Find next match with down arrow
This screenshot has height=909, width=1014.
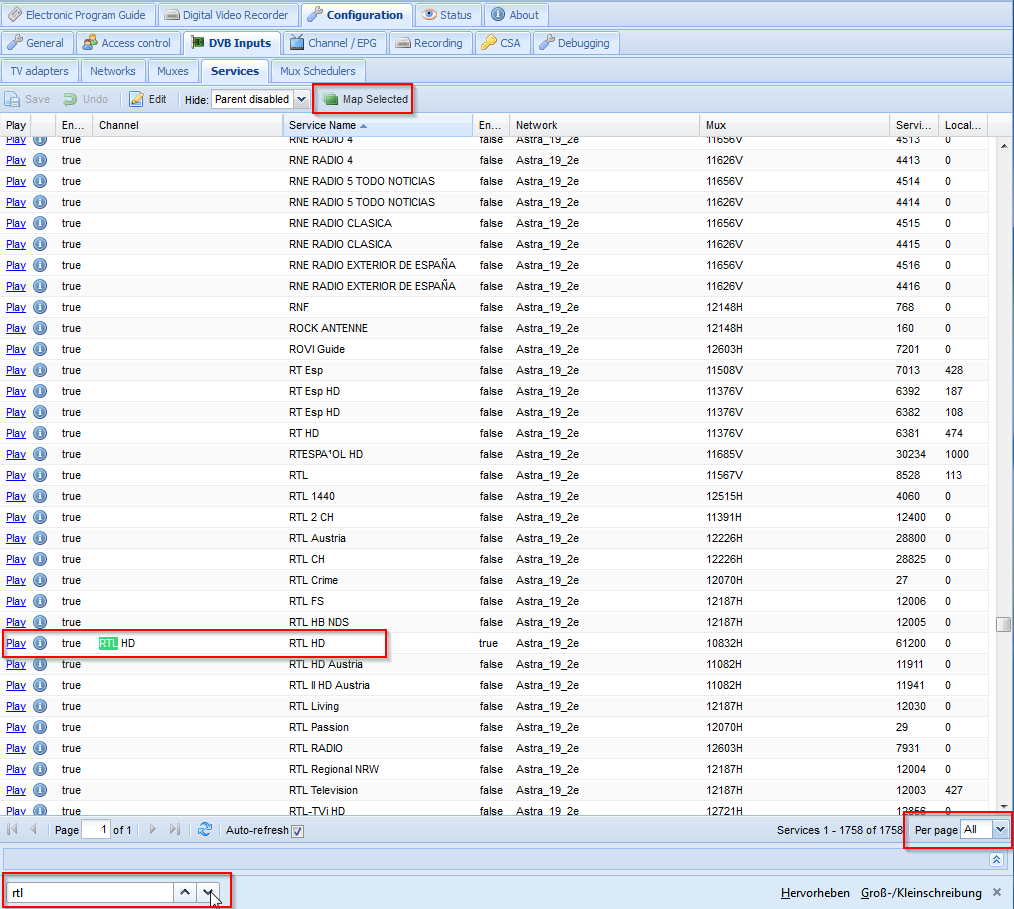click(208, 892)
